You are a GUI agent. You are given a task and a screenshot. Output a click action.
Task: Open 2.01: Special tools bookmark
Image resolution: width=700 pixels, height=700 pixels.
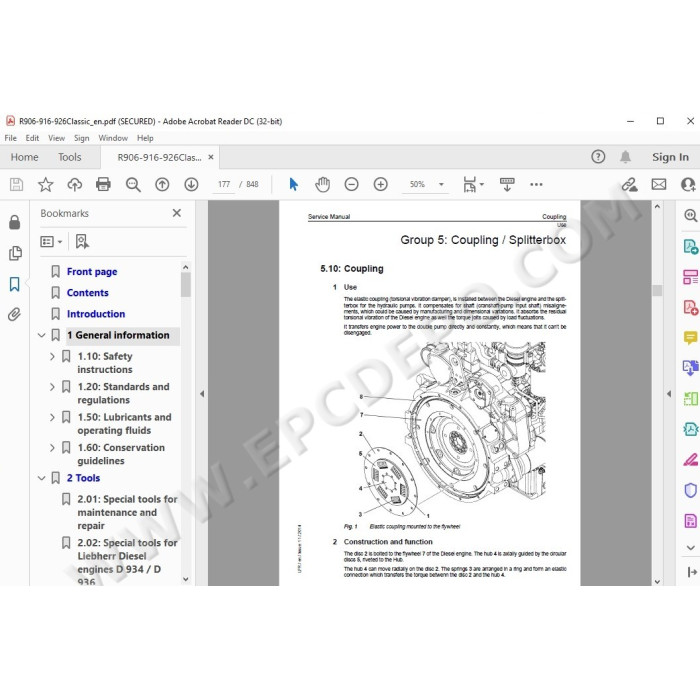click(x=127, y=512)
